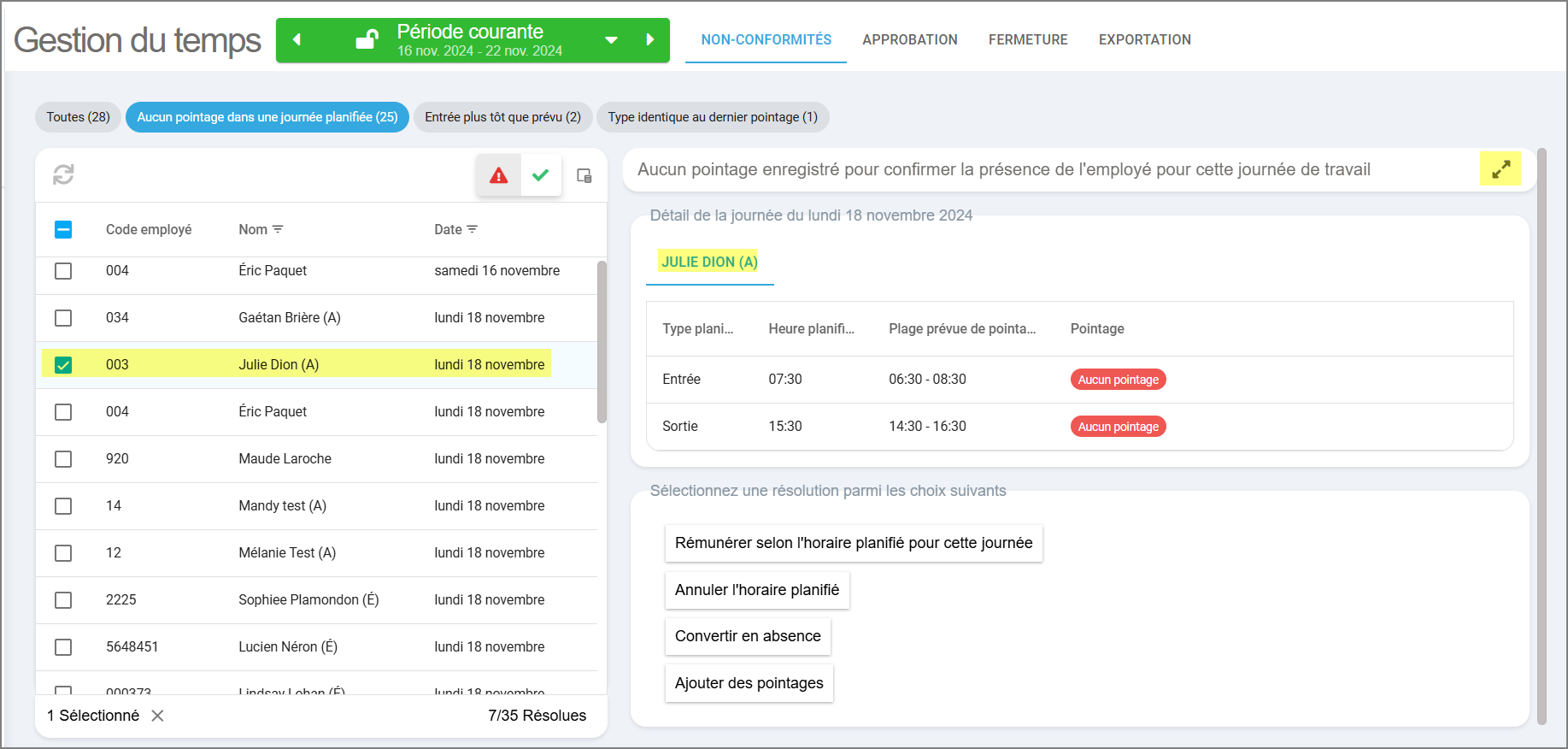Click the 7/35 Résolues counter
Viewport: 1568px width, 749px height.
tap(537, 716)
